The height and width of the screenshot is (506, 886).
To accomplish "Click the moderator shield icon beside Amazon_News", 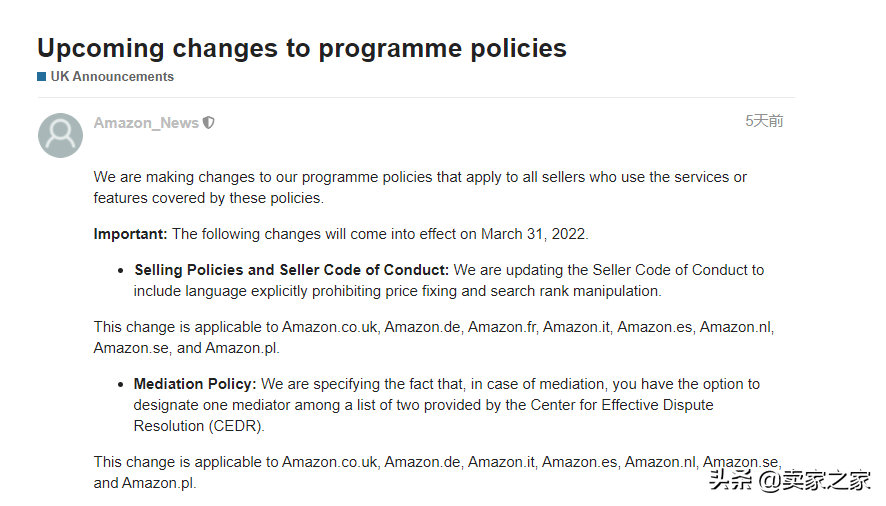I will click(209, 123).
